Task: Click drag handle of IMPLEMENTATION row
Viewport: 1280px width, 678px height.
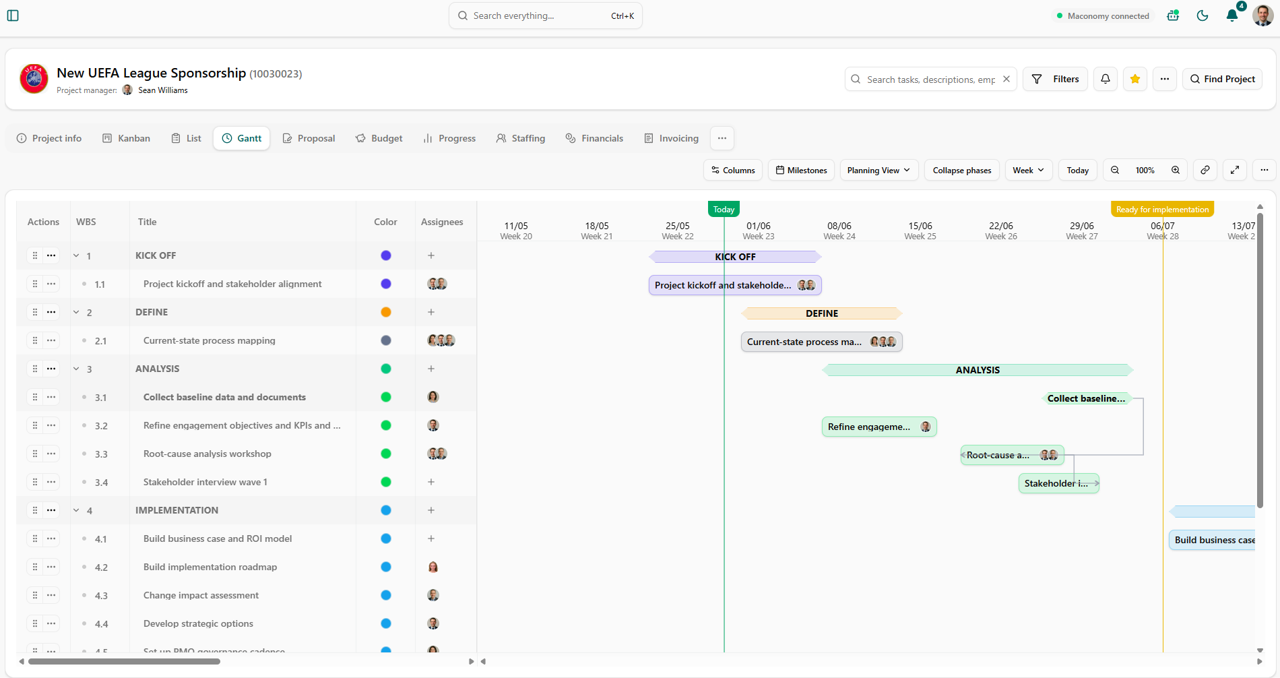Action: (35, 510)
